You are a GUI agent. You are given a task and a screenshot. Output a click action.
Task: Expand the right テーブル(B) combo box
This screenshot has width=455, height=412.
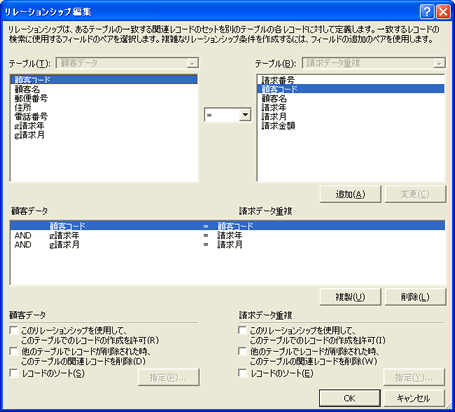(x=439, y=63)
